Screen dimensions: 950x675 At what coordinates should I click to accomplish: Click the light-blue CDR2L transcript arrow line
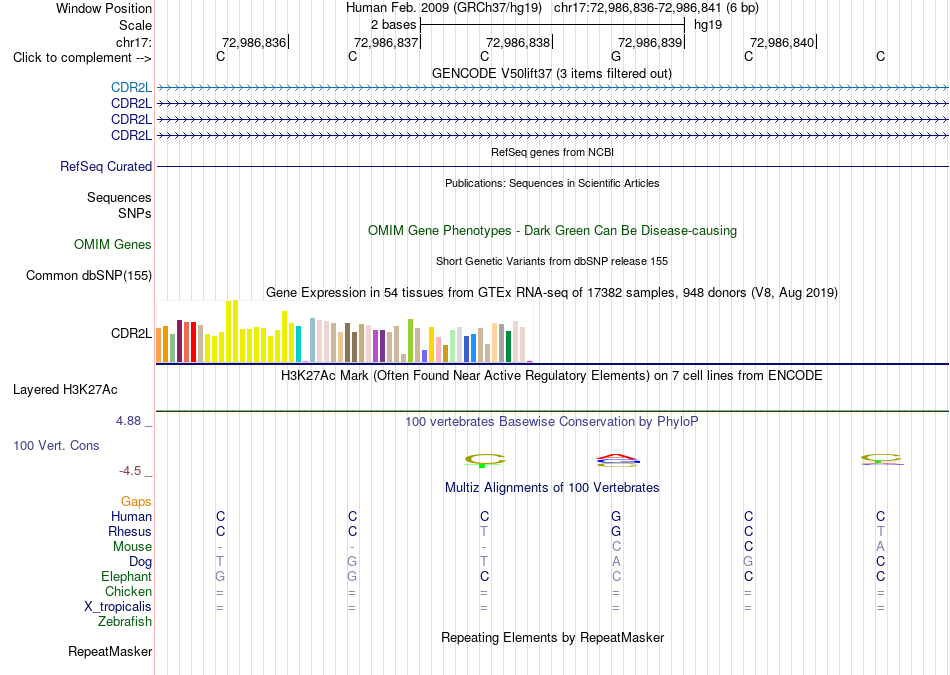coord(552,88)
